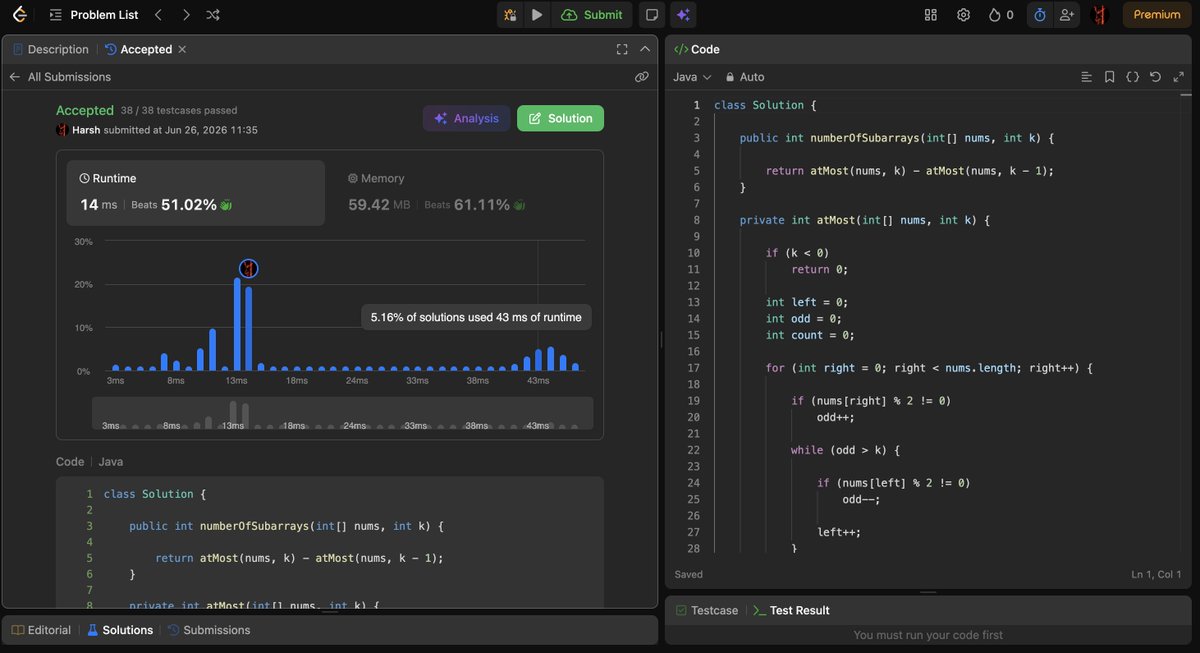Click the 'Beats 51.02%' runtime value
This screenshot has width=1200, height=653.
pyautogui.click(x=182, y=204)
